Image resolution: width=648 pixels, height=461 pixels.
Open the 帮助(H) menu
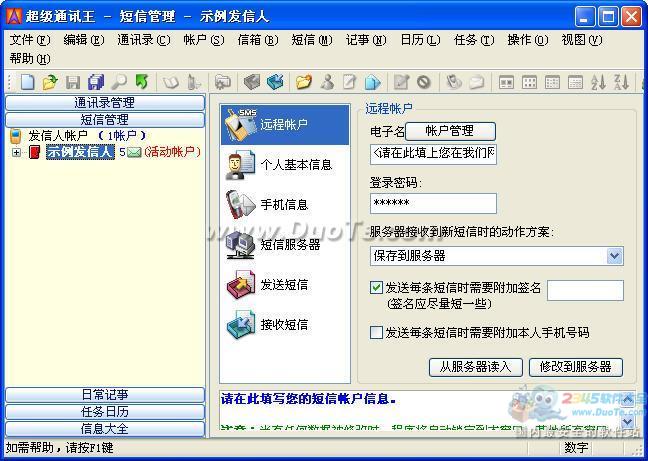(x=30, y=59)
